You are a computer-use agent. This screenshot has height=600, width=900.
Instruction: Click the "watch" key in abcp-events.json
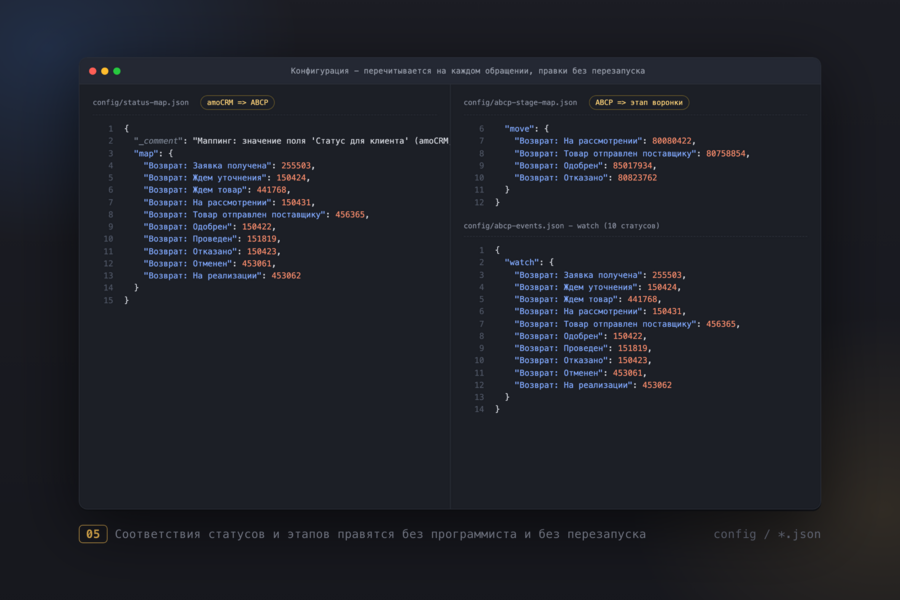pos(523,262)
